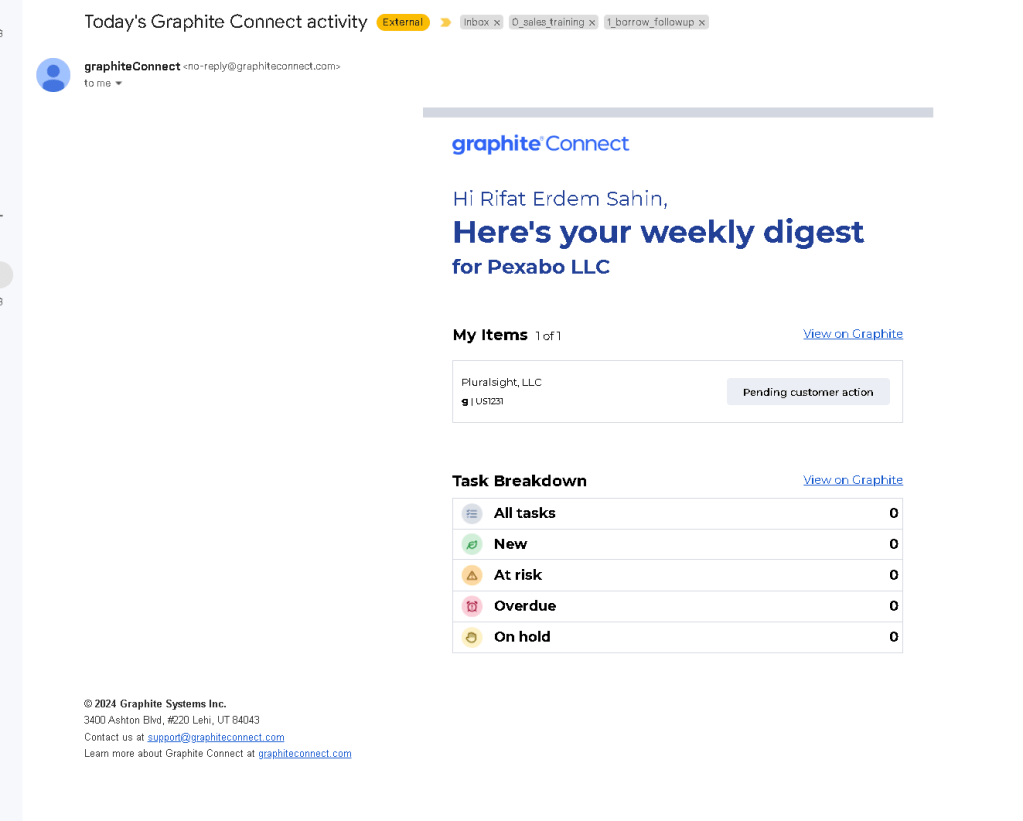The width and height of the screenshot is (1023, 821).
Task: Click the On hold count 0
Action: pos(894,636)
